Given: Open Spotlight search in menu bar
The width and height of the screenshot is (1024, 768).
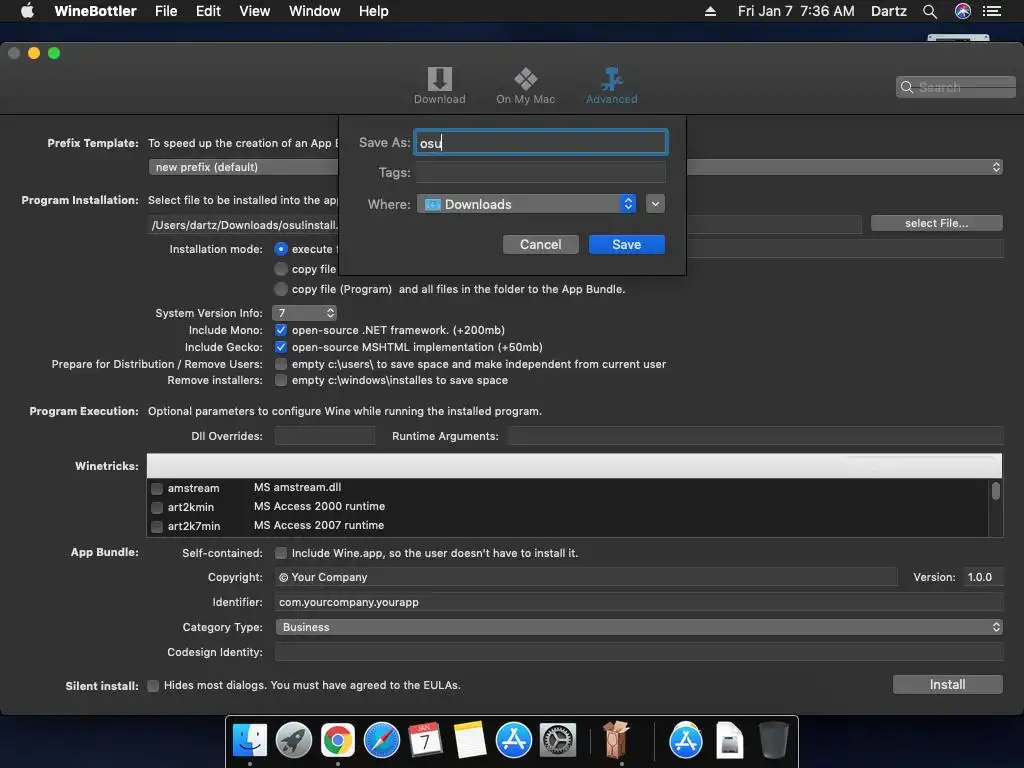Looking at the screenshot, I should (x=929, y=11).
